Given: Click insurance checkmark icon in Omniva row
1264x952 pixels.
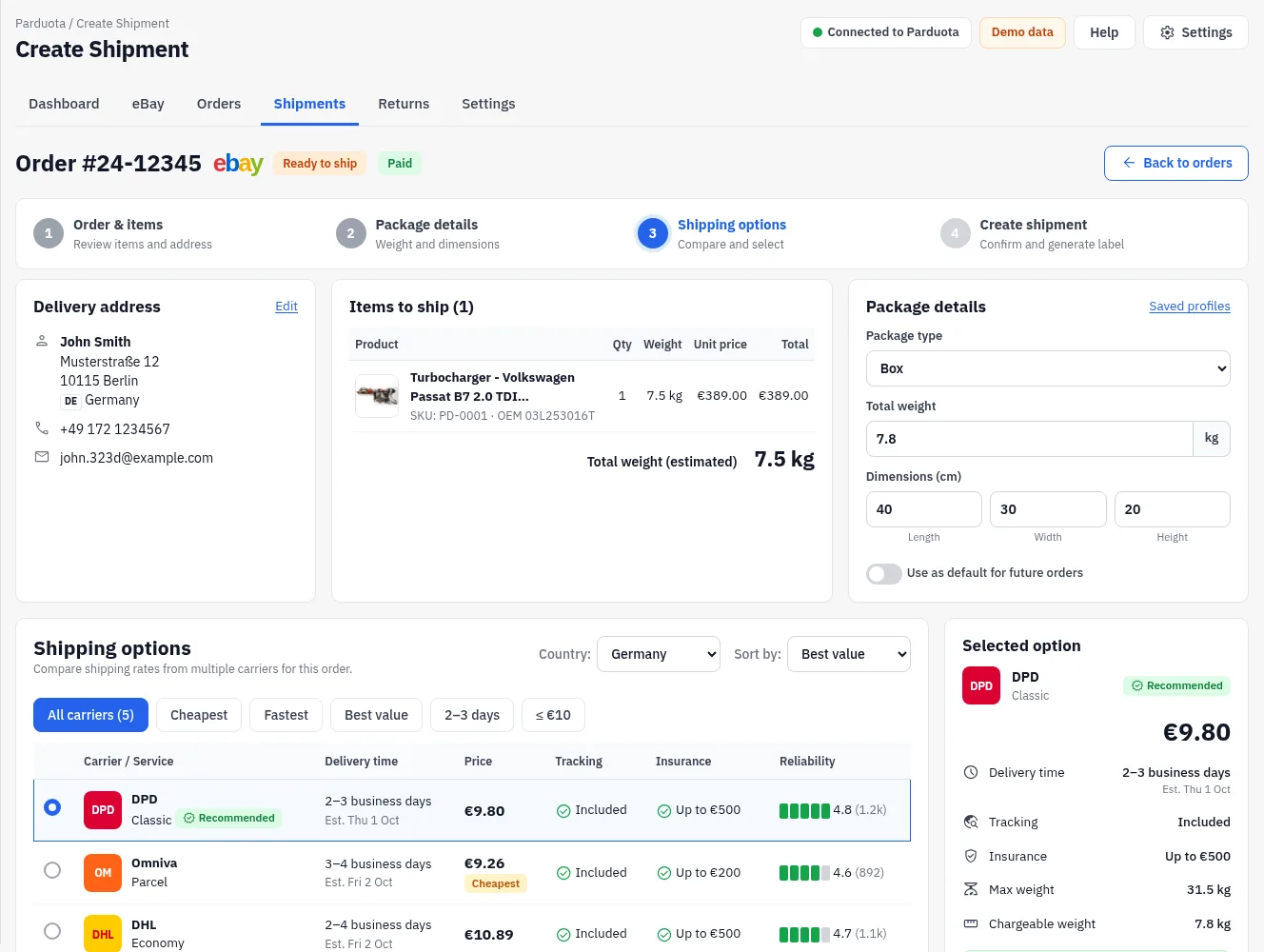Looking at the screenshot, I should pos(664,873).
